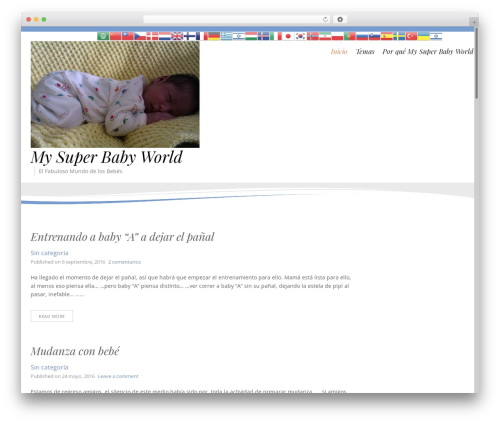500x423 pixels.
Task: Choose the Norway flag for Norwegian
Action: point(313,36)
